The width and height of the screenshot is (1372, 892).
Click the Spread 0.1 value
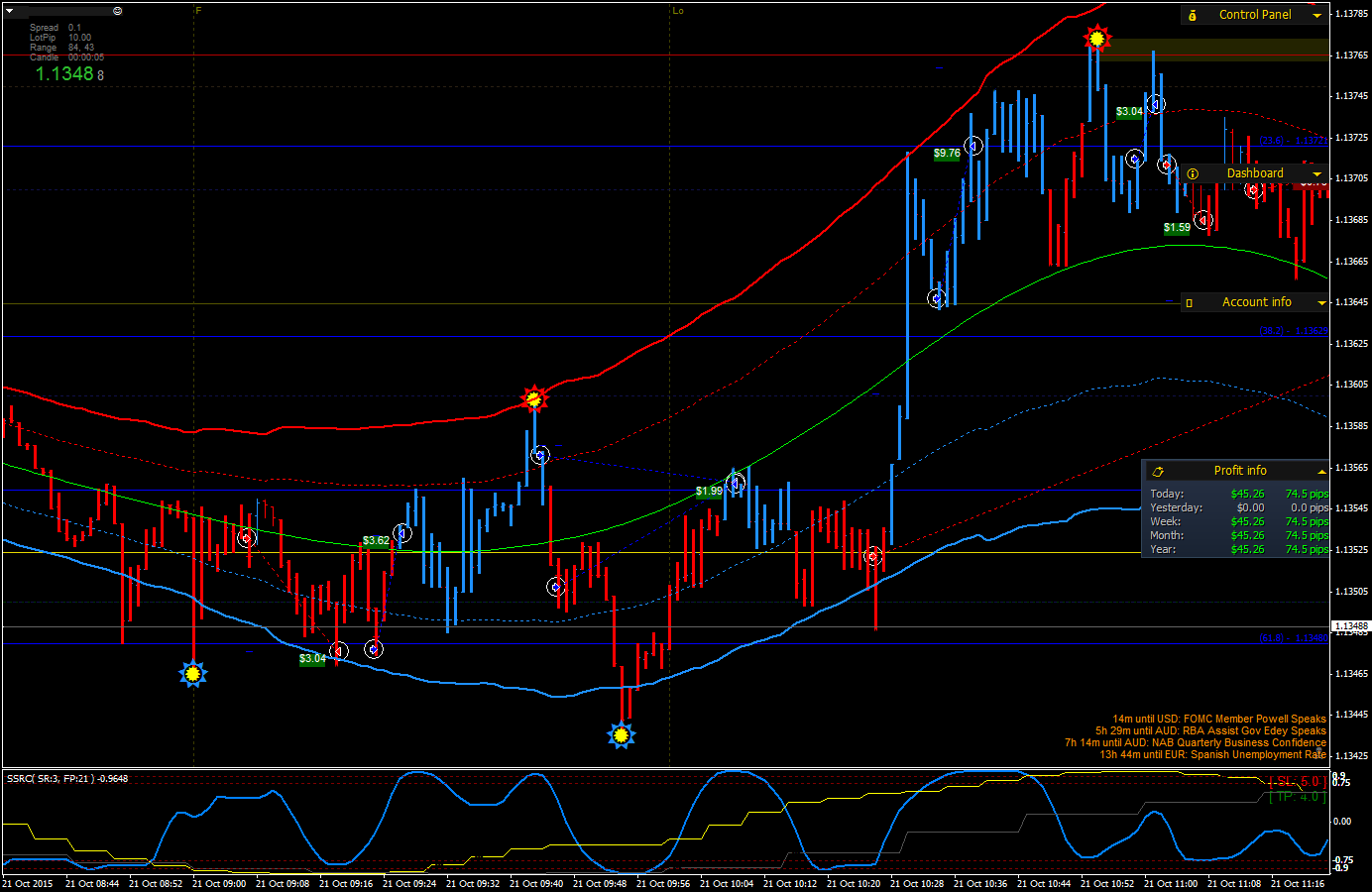pos(75,28)
